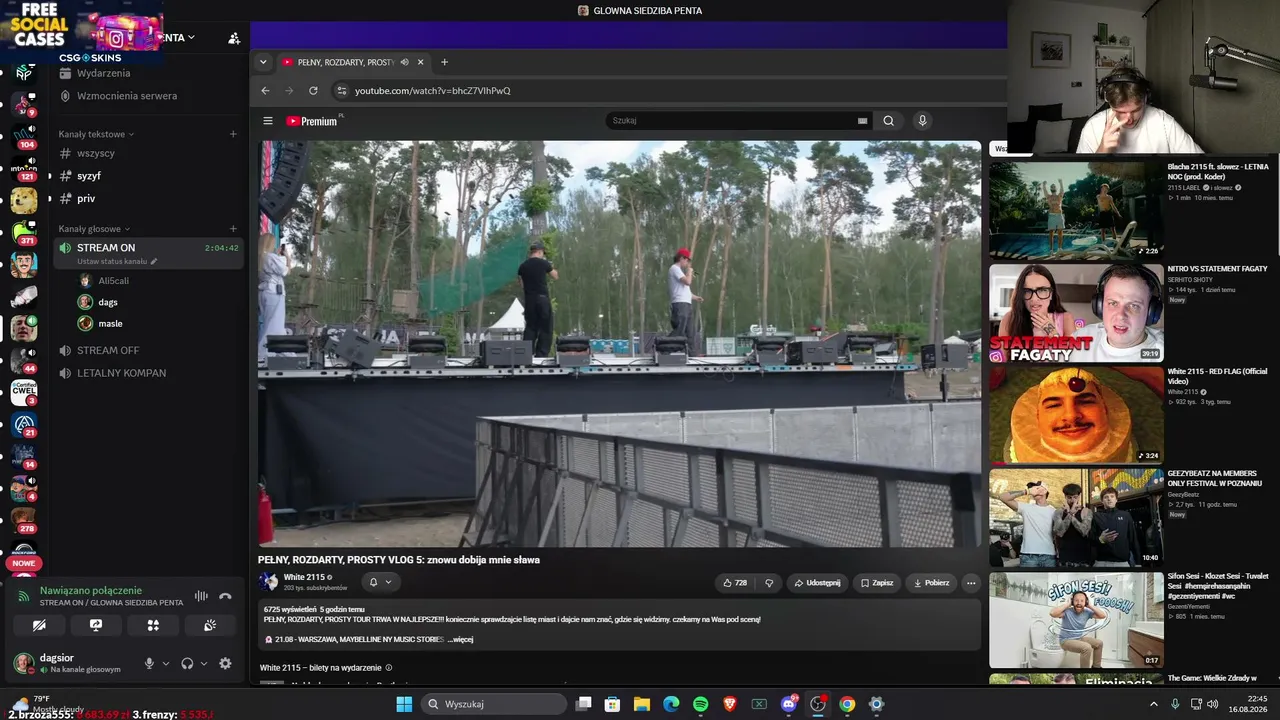Image resolution: width=1280 pixels, height=720 pixels.
Task: Launch a Discord activity
Action: click(x=153, y=625)
